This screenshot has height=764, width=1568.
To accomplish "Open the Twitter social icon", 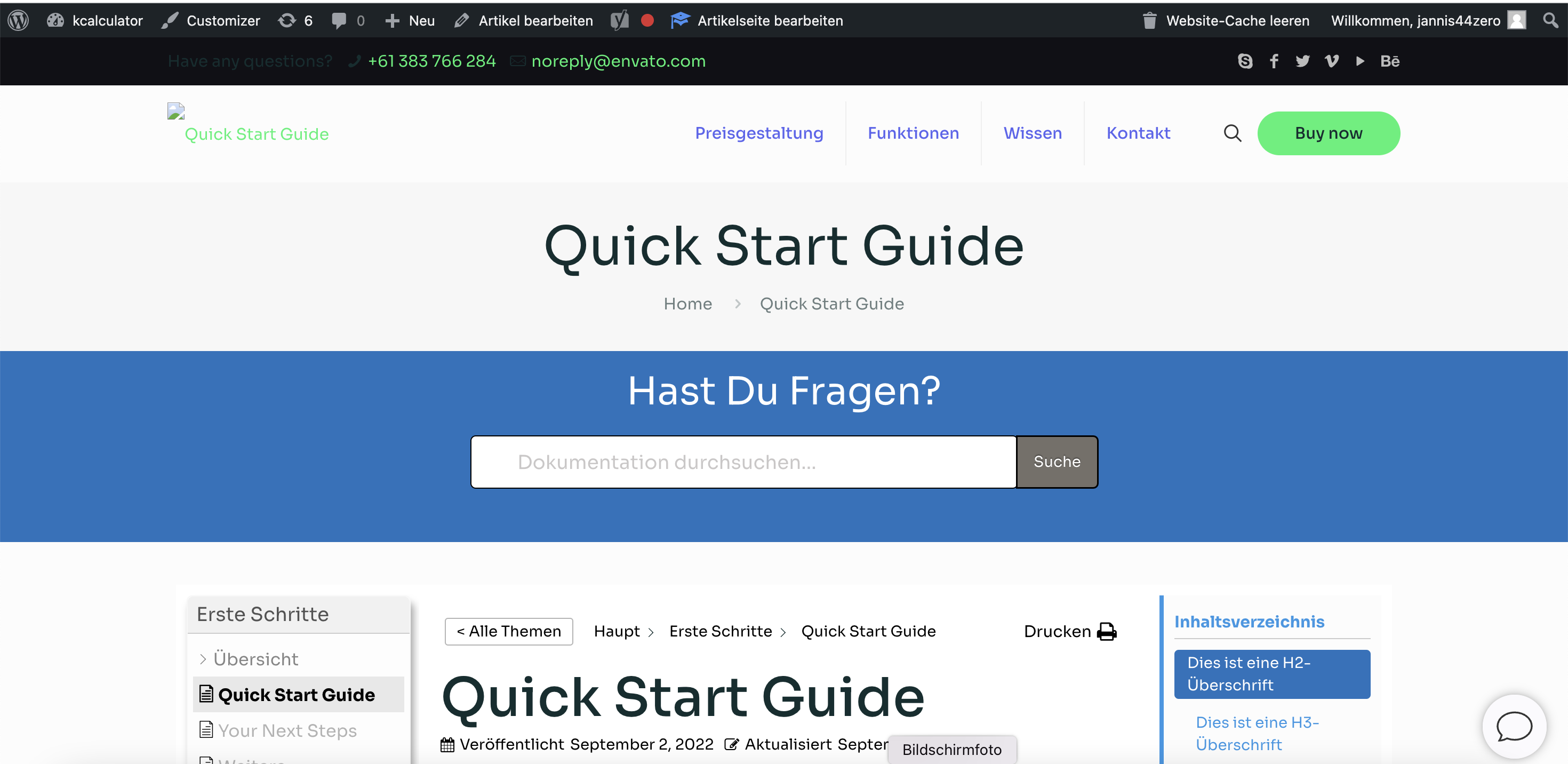I will [x=1302, y=61].
